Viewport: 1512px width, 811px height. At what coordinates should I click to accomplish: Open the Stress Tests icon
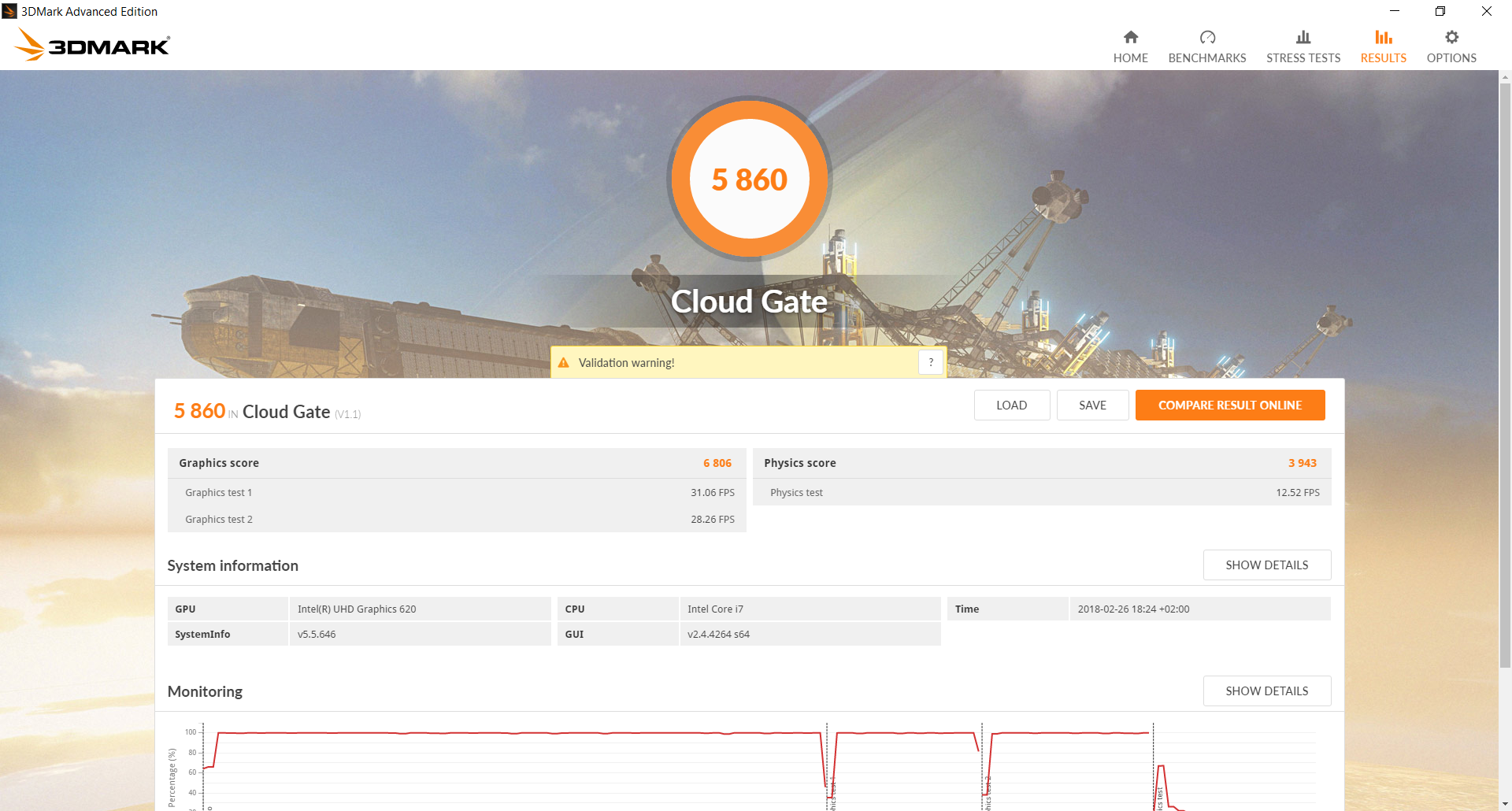tap(1303, 37)
